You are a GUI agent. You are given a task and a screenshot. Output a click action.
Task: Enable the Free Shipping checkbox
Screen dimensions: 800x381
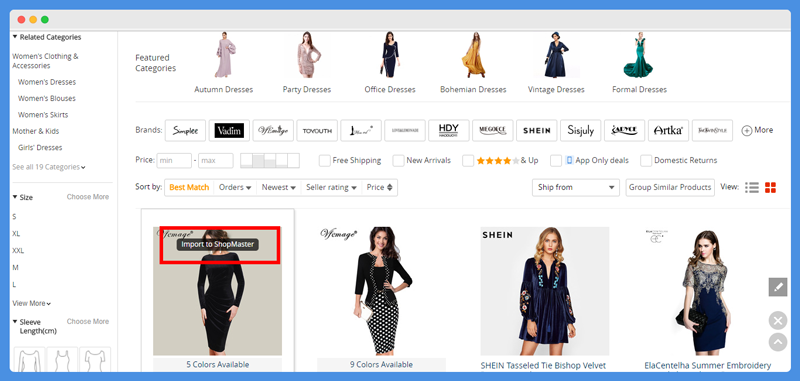324,161
